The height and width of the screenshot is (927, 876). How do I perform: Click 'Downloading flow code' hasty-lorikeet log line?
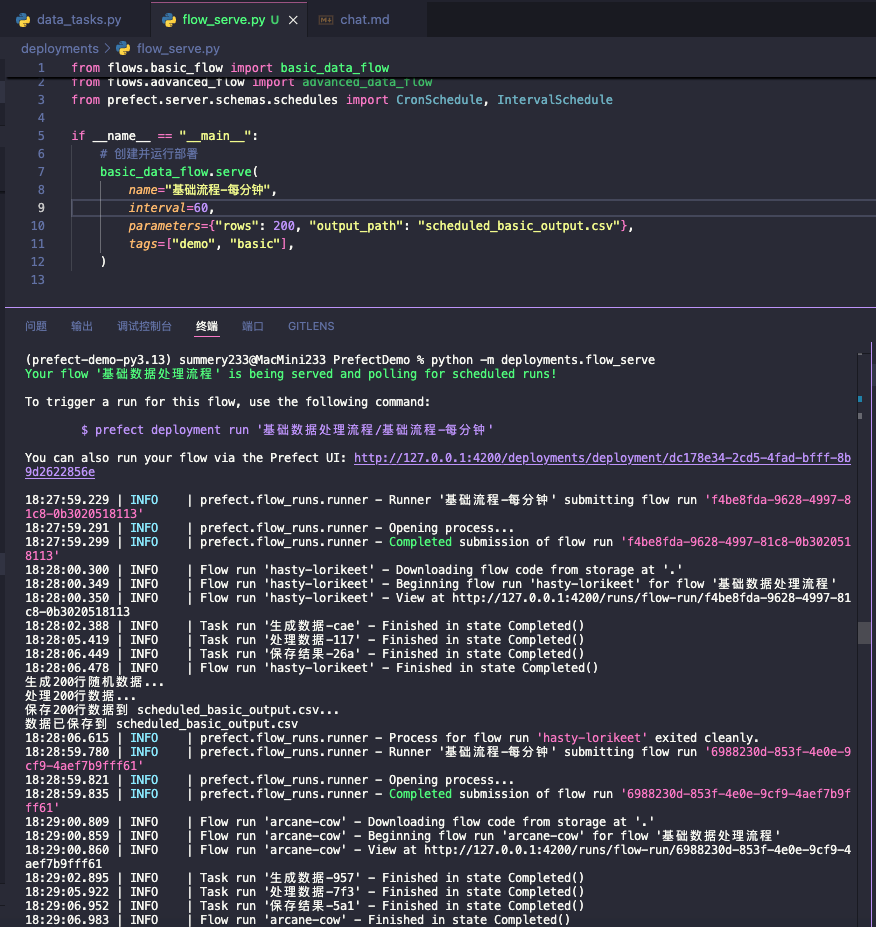point(353,570)
